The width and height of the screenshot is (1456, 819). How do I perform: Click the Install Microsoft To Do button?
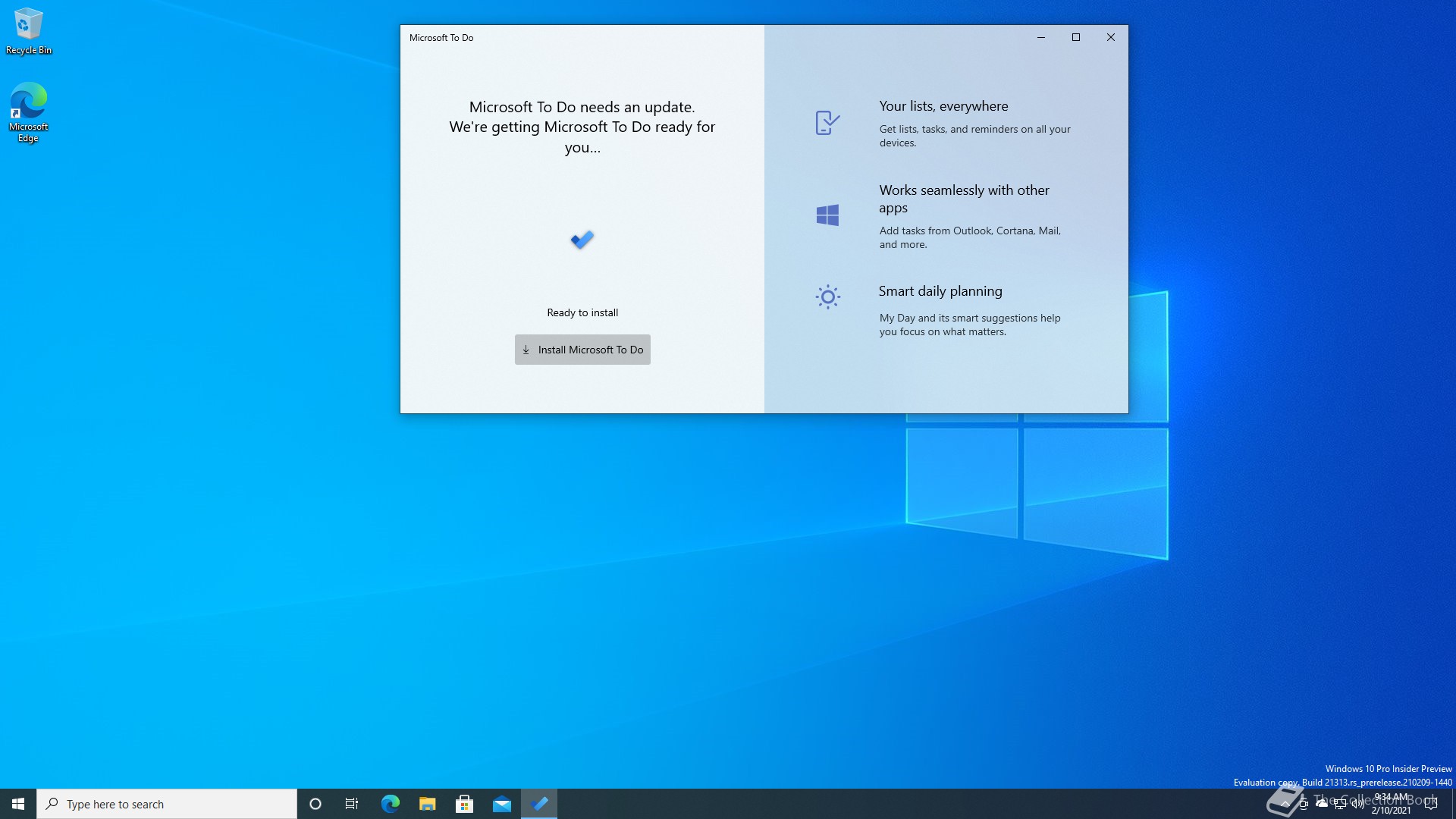[x=582, y=350]
